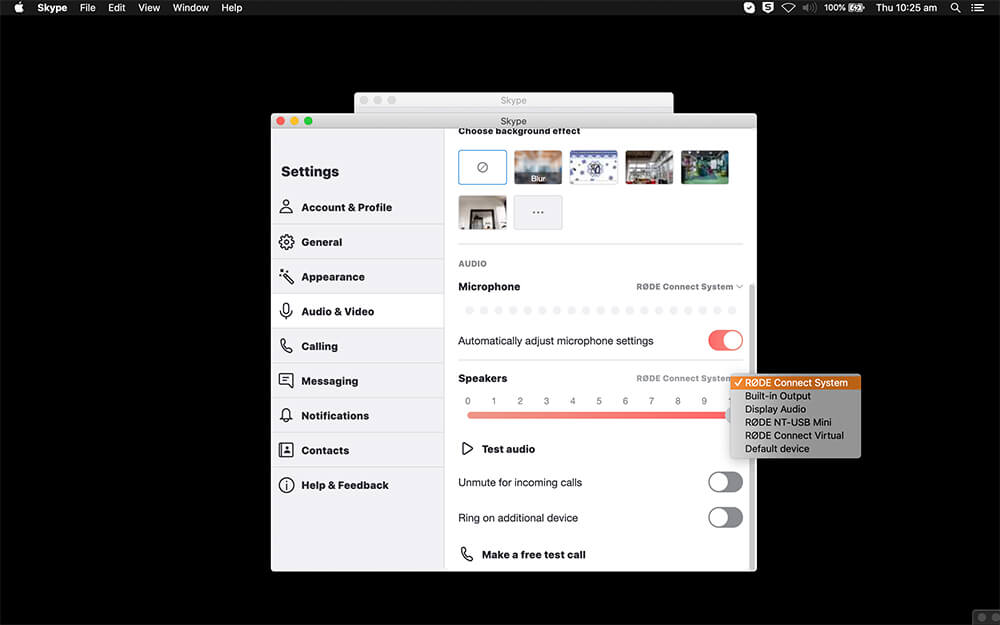Click the Calling phone icon in sidebar
The height and width of the screenshot is (625, 1000).
(x=286, y=346)
